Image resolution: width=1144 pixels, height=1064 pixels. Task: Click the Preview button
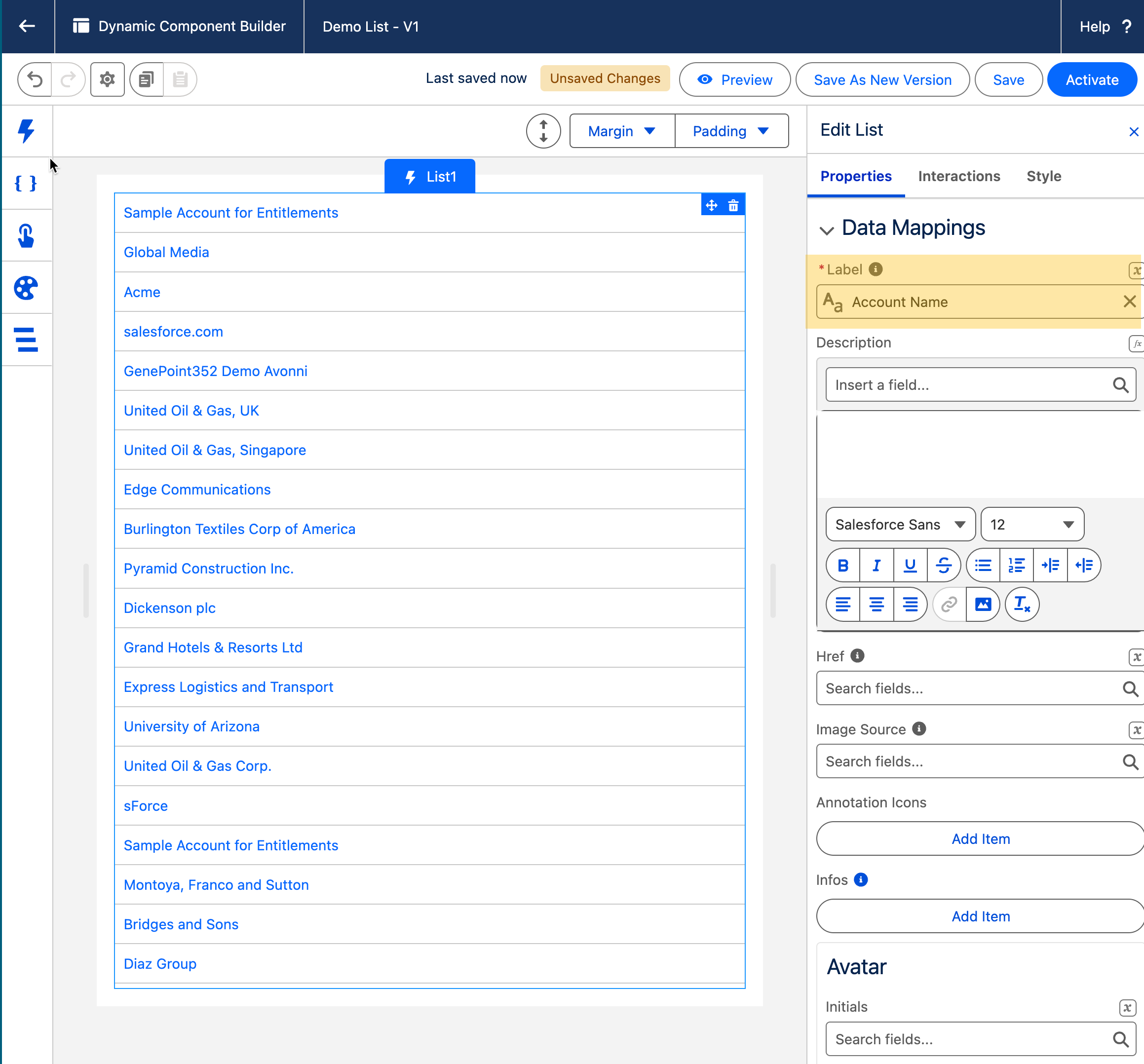point(735,80)
